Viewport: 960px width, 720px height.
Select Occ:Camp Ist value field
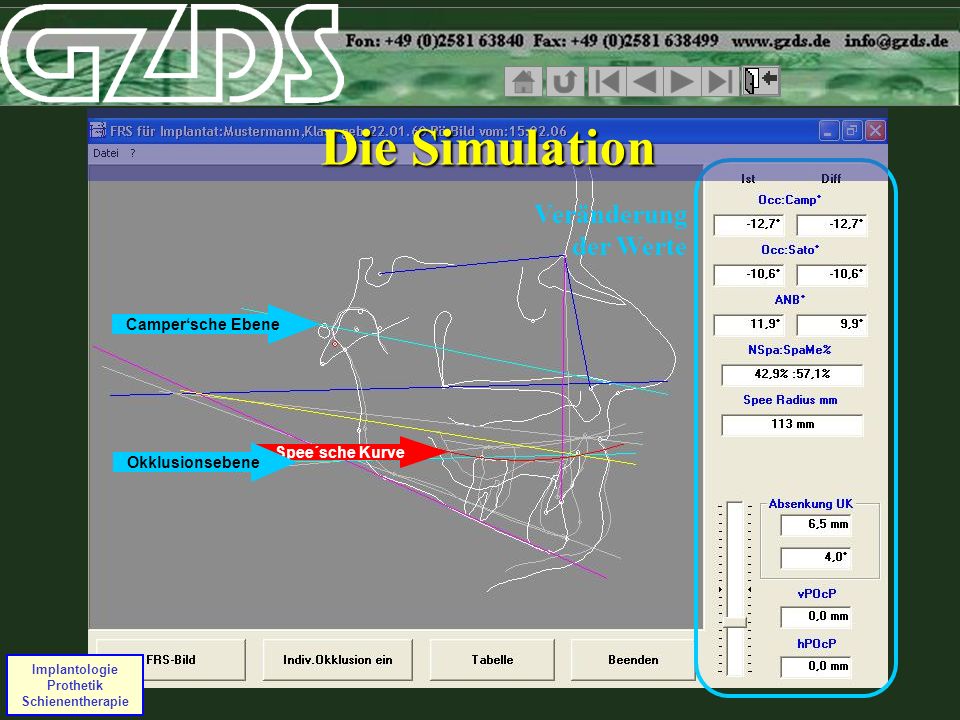[748, 224]
